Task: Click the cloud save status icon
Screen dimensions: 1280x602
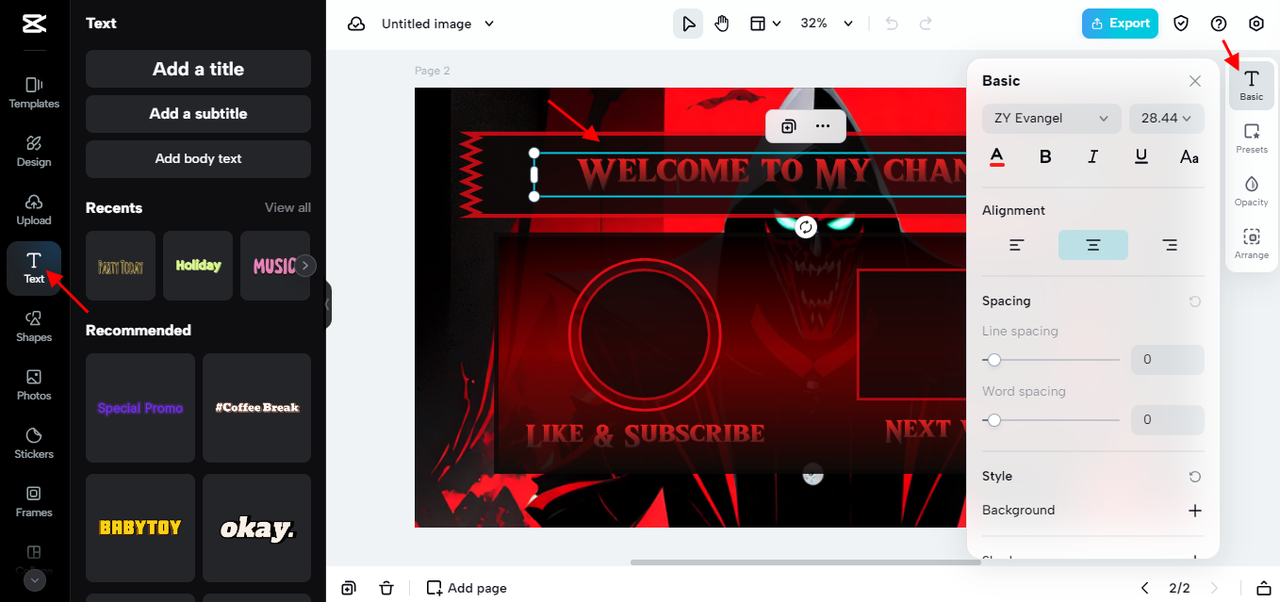Action: (x=356, y=24)
